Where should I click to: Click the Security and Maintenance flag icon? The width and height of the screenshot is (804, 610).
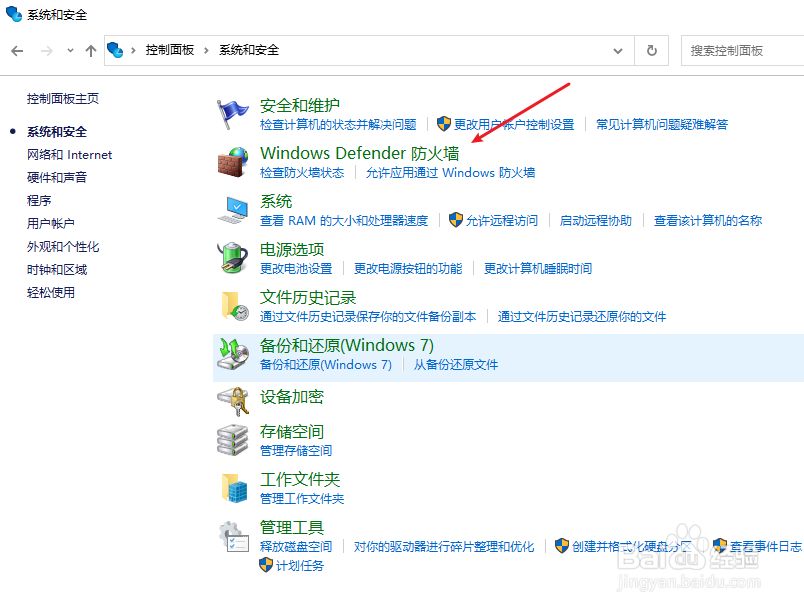coord(232,114)
